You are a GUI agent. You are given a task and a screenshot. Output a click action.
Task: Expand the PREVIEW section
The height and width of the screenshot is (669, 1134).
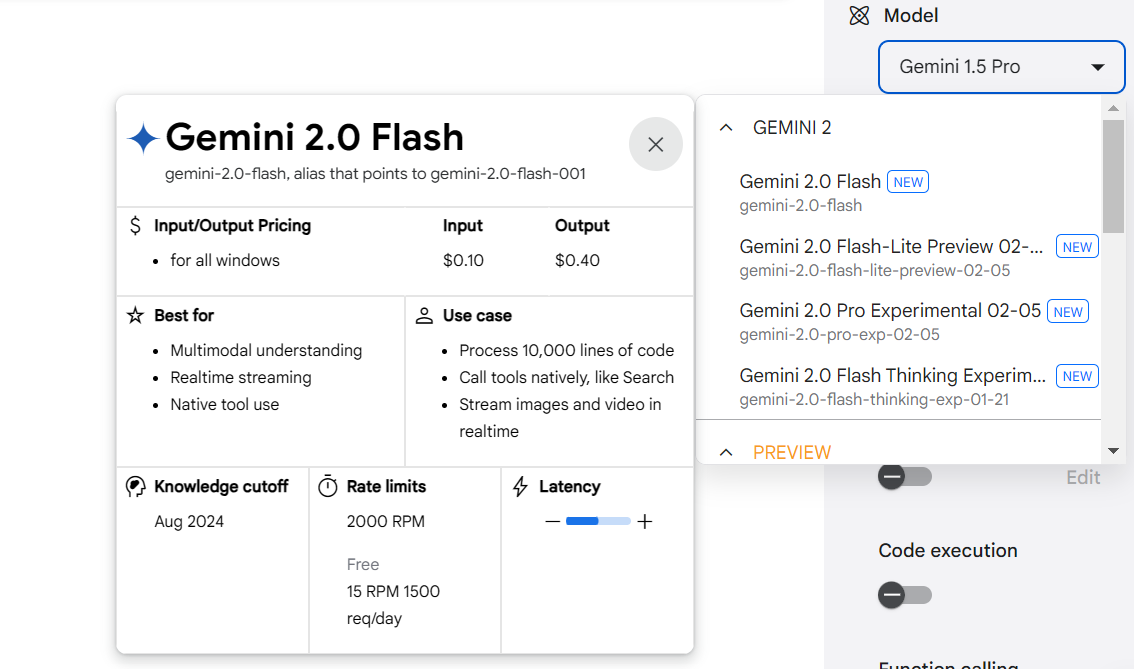tap(725, 451)
